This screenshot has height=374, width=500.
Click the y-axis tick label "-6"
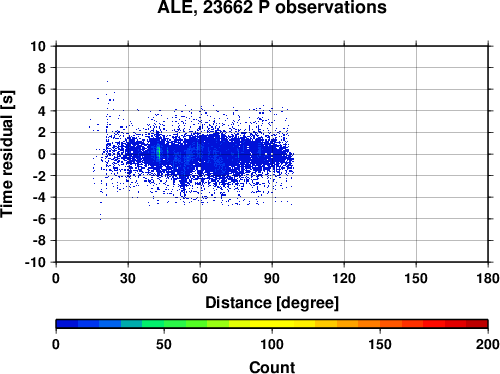[39, 219]
